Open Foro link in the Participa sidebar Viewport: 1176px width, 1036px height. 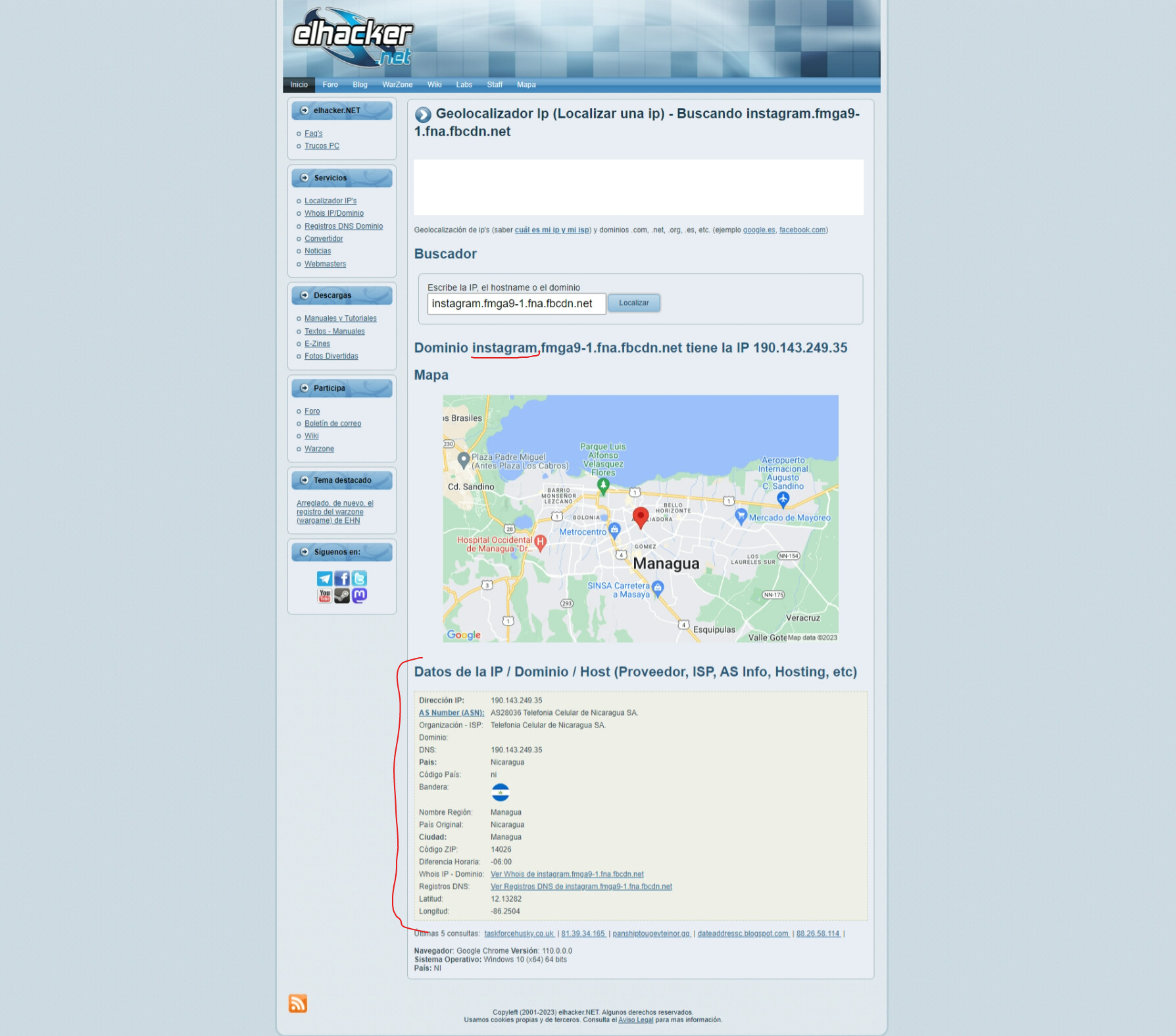pos(312,411)
